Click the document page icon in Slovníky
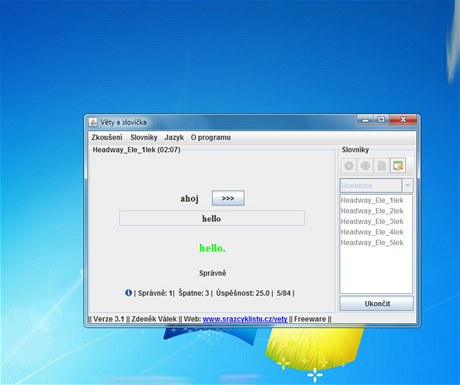This screenshot has height=385, width=460. pyautogui.click(x=381, y=166)
